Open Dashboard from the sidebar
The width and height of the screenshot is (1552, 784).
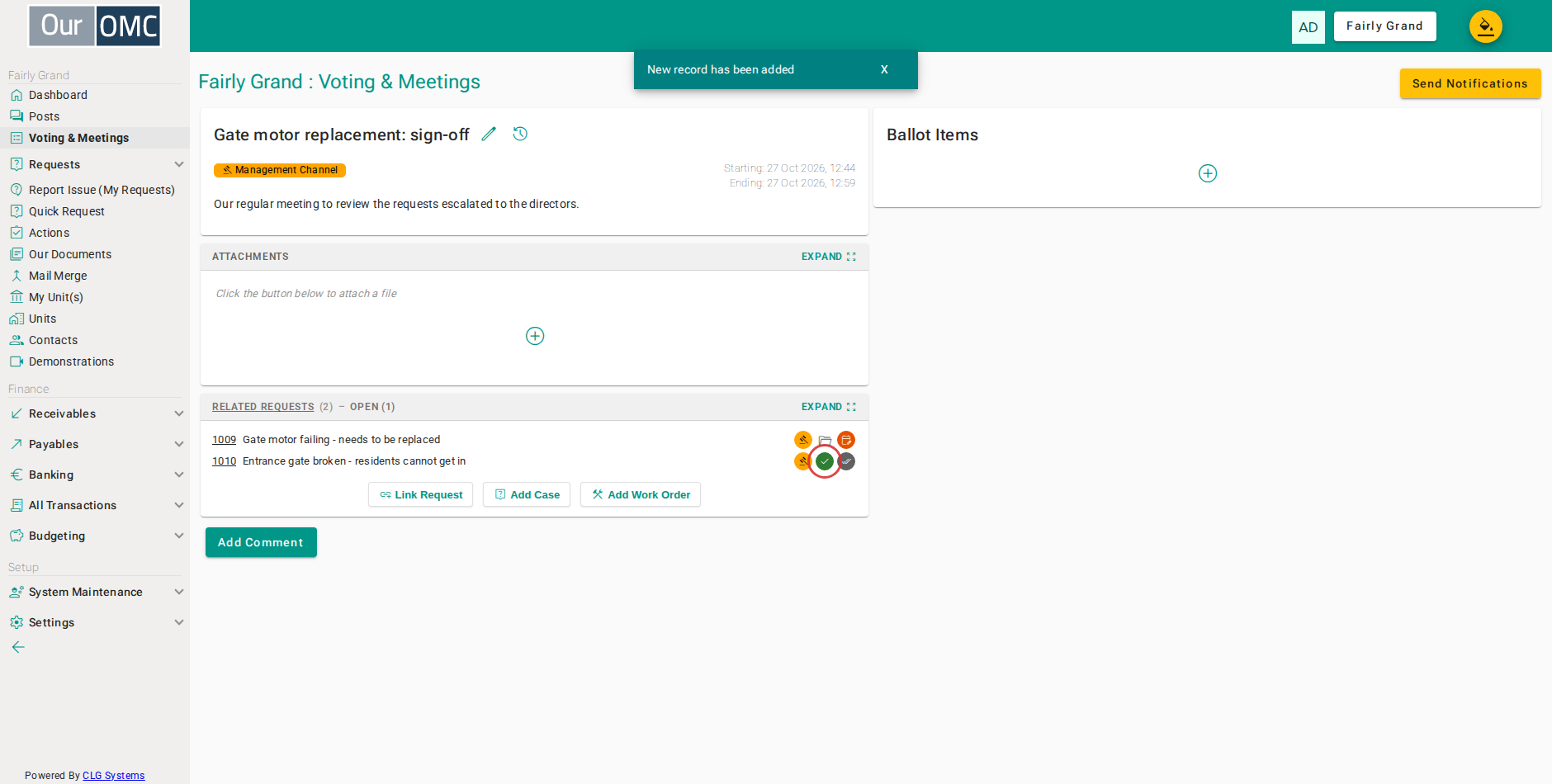[95, 95]
